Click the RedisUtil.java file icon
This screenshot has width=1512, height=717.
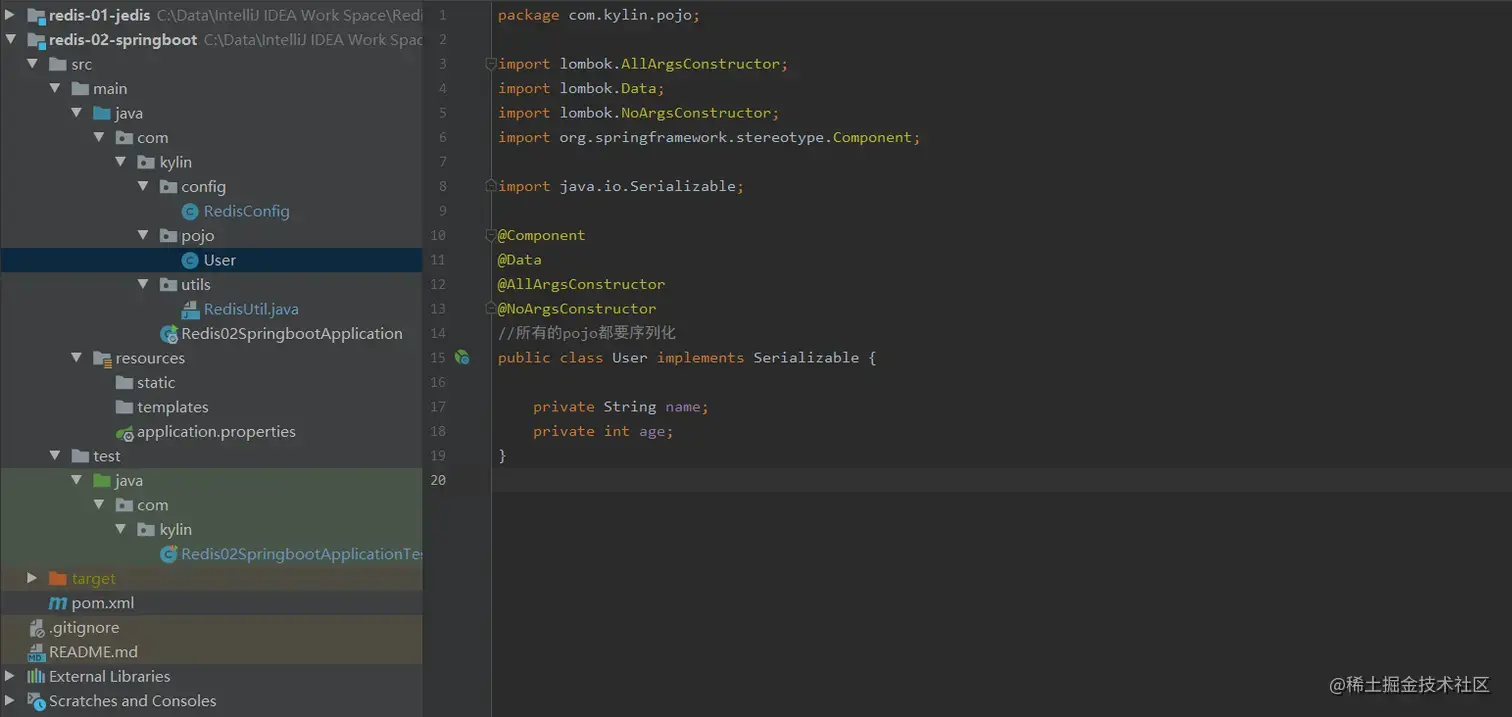190,309
